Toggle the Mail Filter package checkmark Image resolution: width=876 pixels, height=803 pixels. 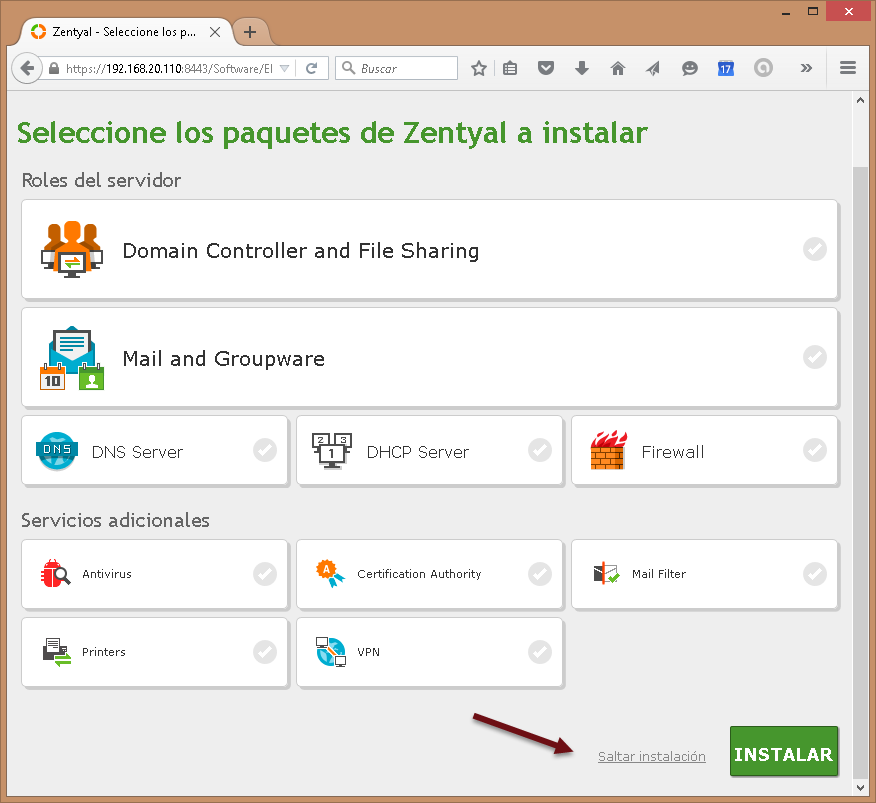815,574
